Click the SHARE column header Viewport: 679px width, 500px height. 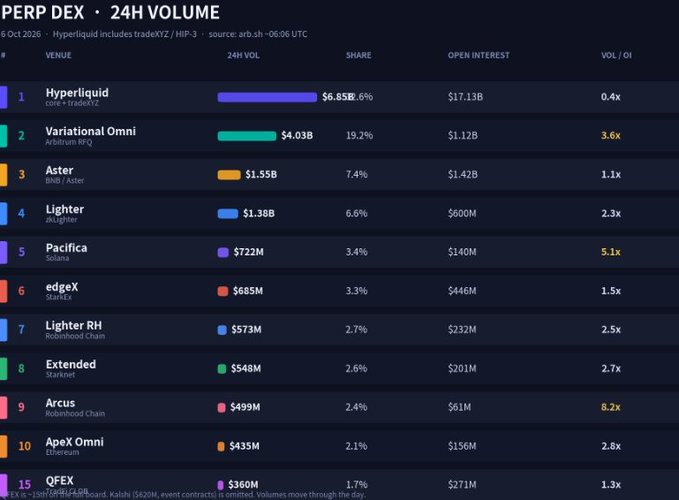pyautogui.click(x=359, y=55)
